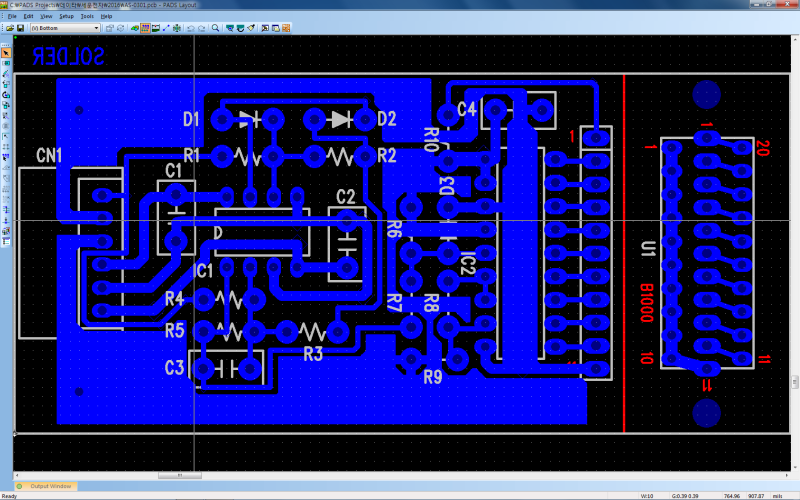Click the horizontal scrollbar right arrow
800x500 pixels.
pos(786,475)
